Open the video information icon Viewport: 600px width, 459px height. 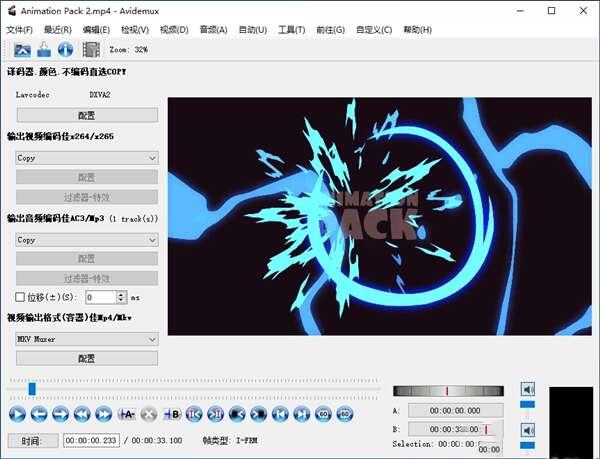pyautogui.click(x=65, y=49)
